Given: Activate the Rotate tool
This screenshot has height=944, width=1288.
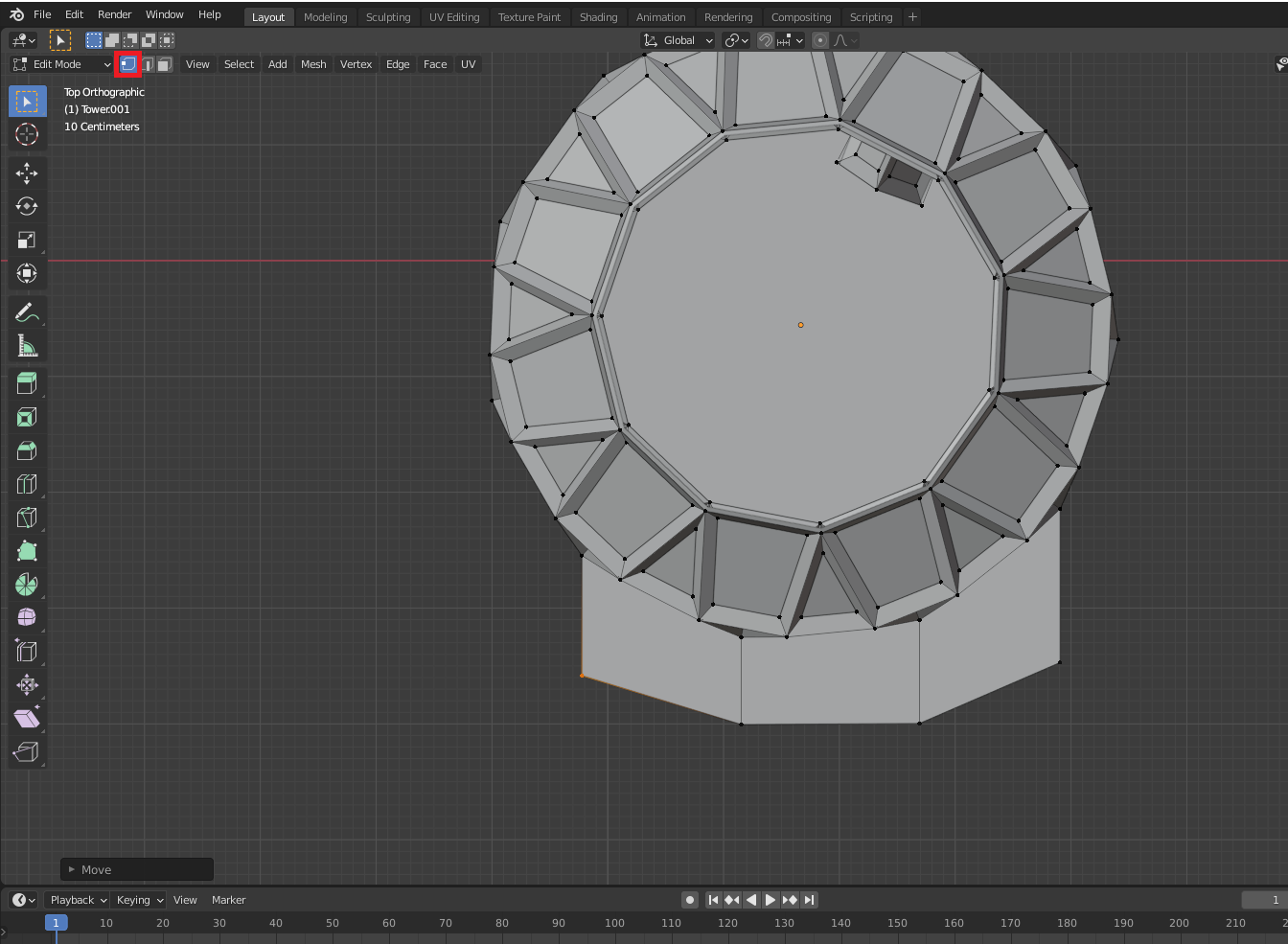Looking at the screenshot, I should [x=27, y=206].
